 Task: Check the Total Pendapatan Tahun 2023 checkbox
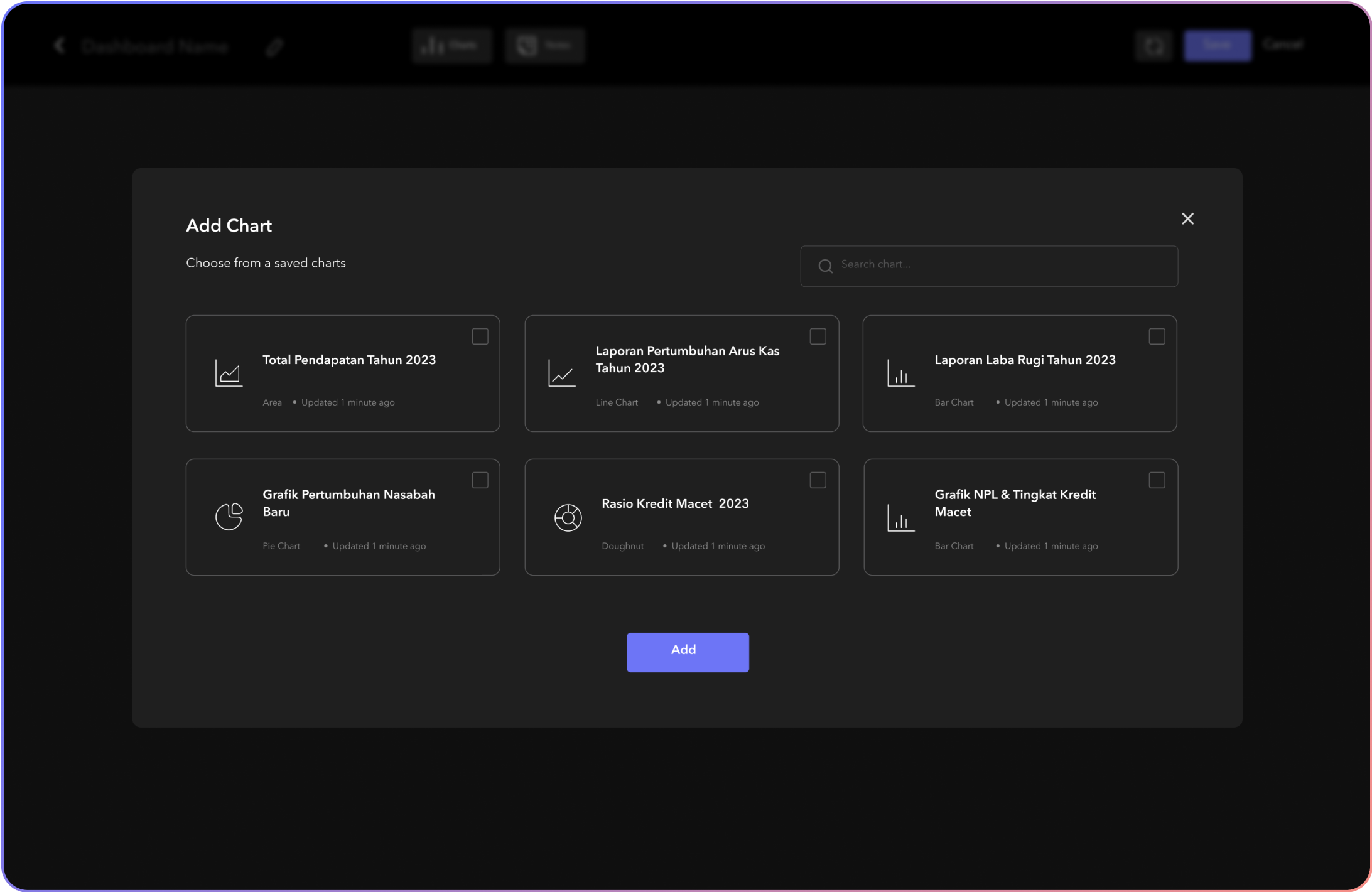(x=480, y=336)
